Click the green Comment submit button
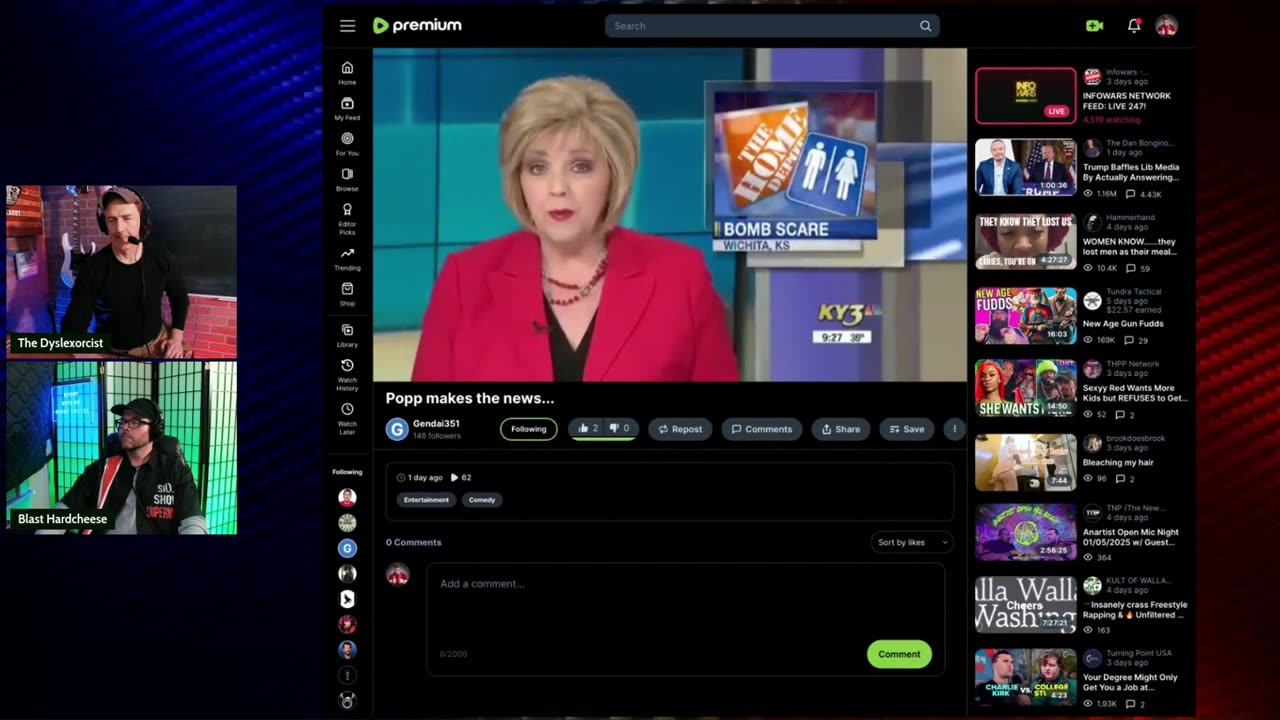 coord(899,654)
